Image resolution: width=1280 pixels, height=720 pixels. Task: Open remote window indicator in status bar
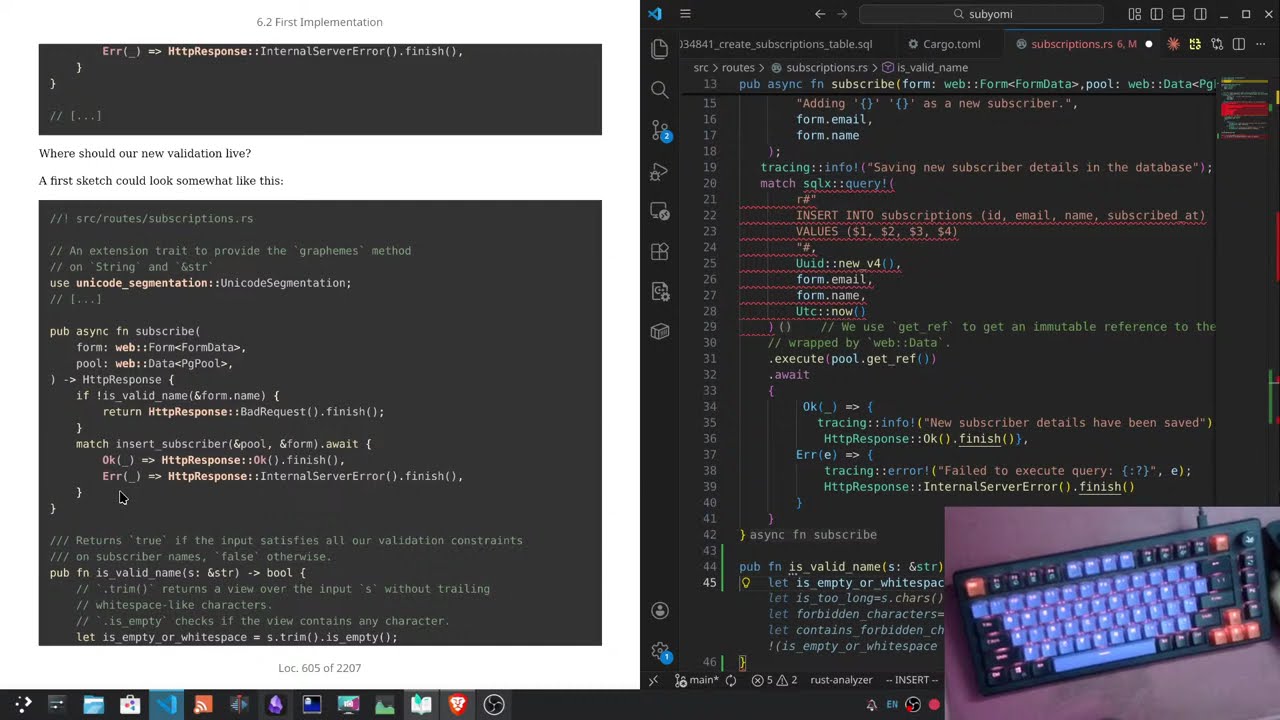tap(653, 680)
